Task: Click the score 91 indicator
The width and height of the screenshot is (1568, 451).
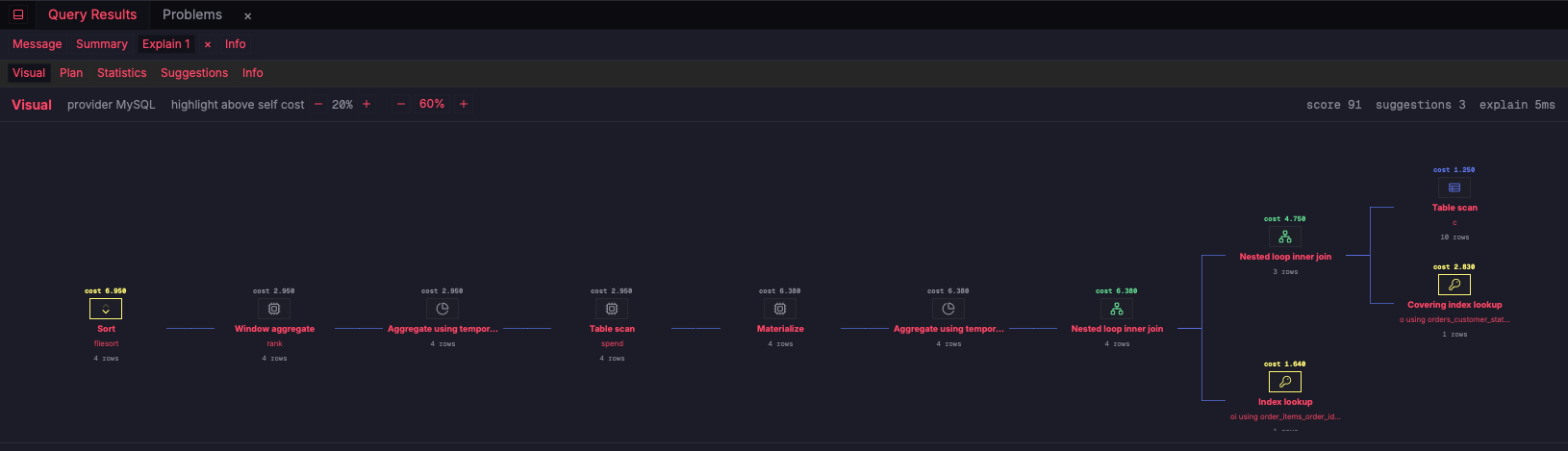Action: [x=1334, y=105]
